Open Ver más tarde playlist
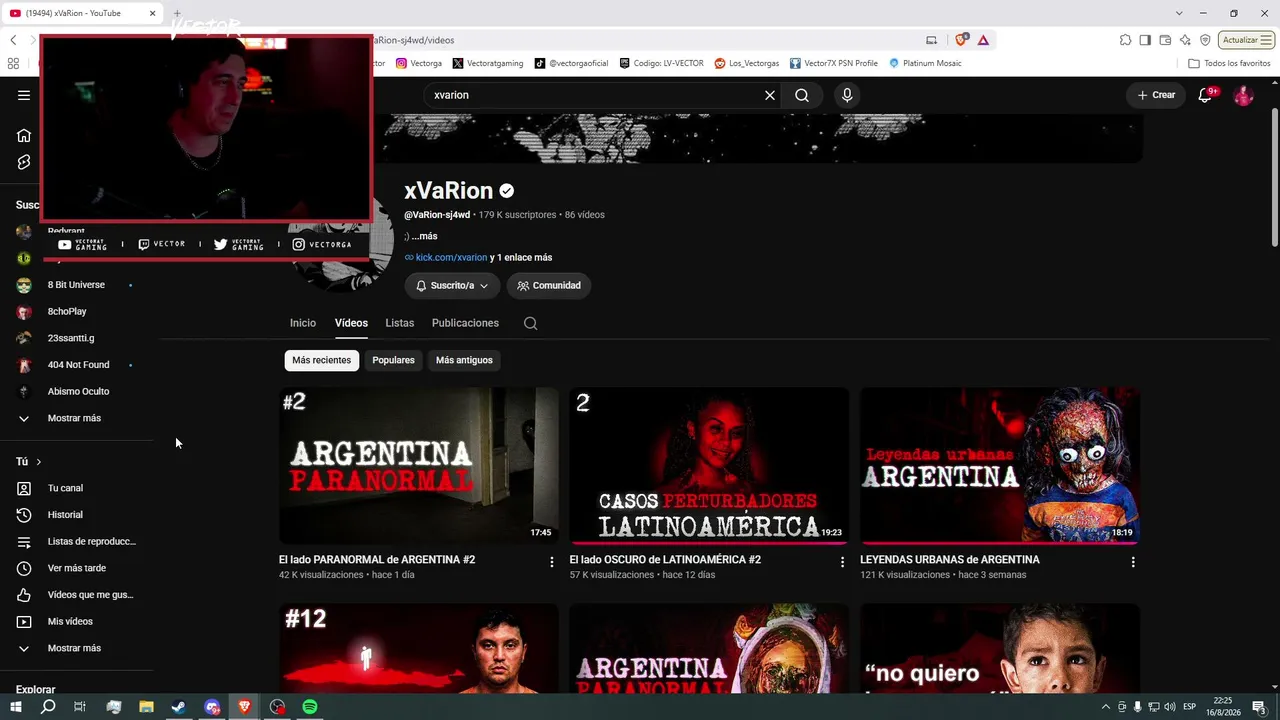Screen dimensions: 1280x720 (77, 568)
